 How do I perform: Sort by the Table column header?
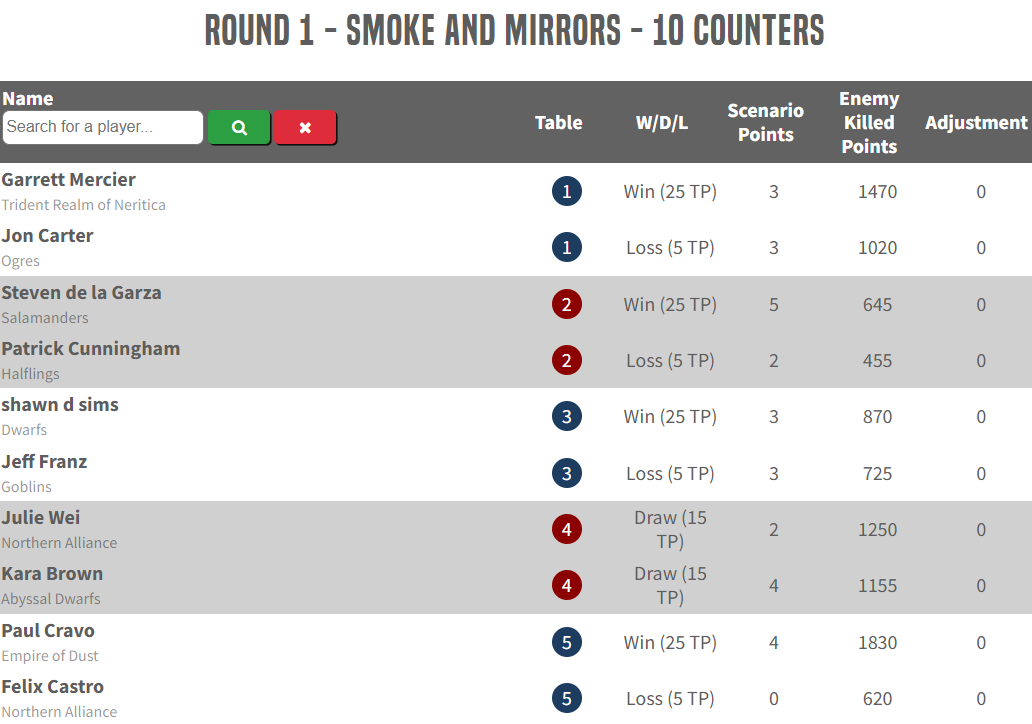[558, 122]
